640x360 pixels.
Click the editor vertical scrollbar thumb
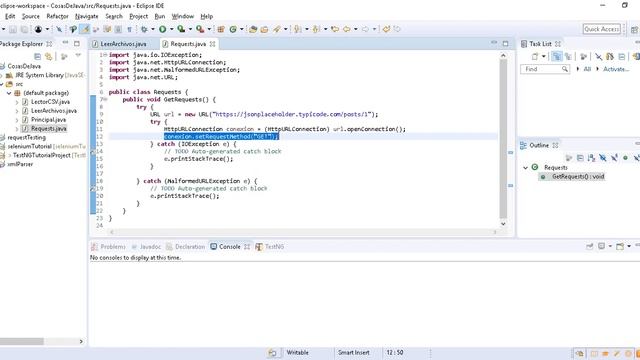tap(503, 139)
